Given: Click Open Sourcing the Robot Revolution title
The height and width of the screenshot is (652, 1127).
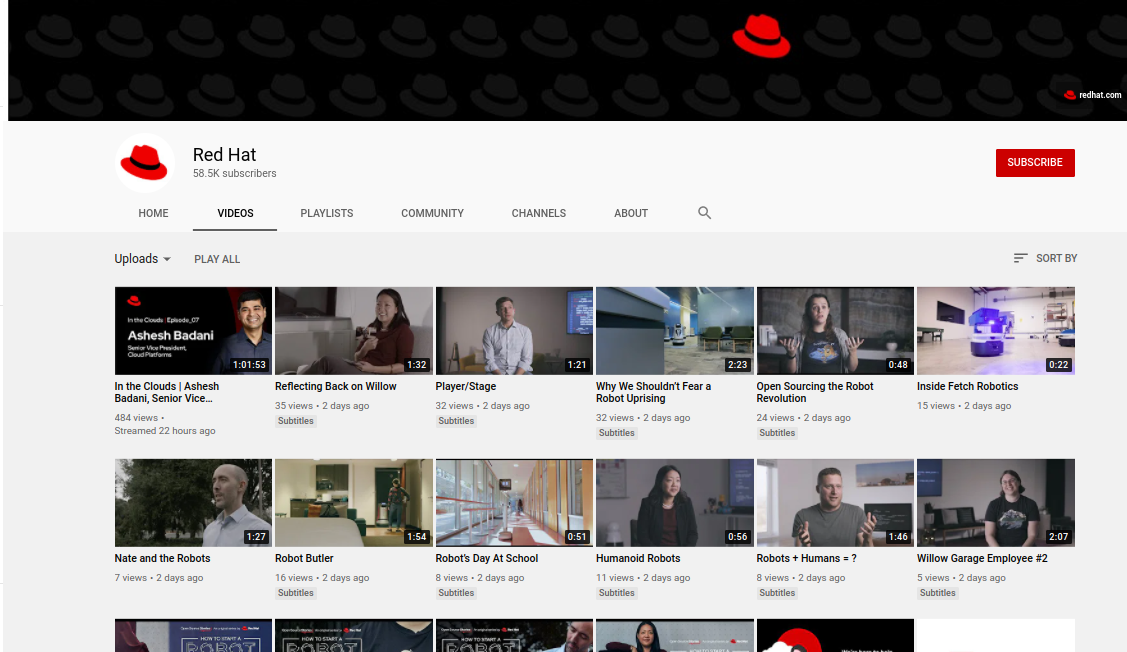Looking at the screenshot, I should [x=814, y=392].
